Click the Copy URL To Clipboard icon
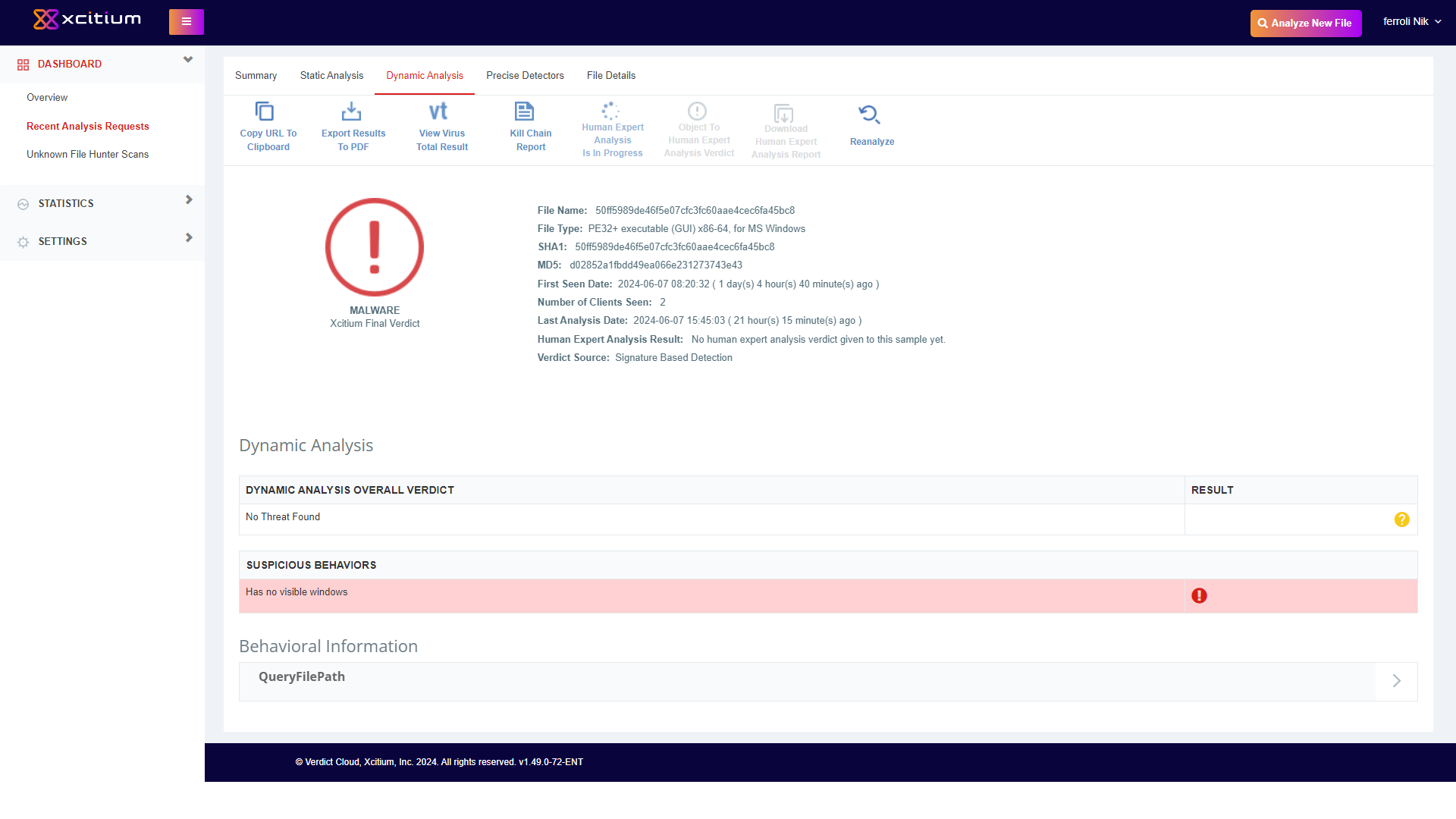Screen dimensions: 1456x819 pos(265,111)
